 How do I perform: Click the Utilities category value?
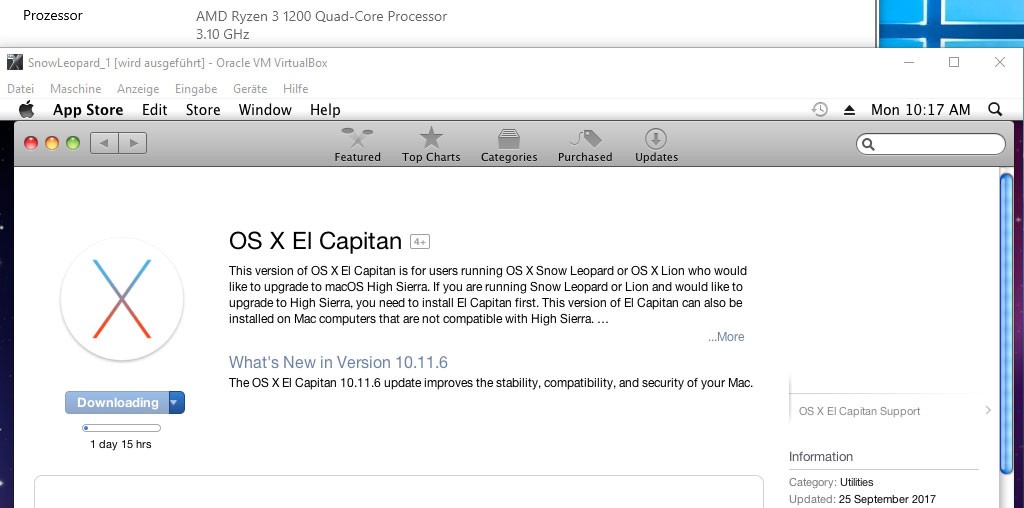tap(856, 483)
